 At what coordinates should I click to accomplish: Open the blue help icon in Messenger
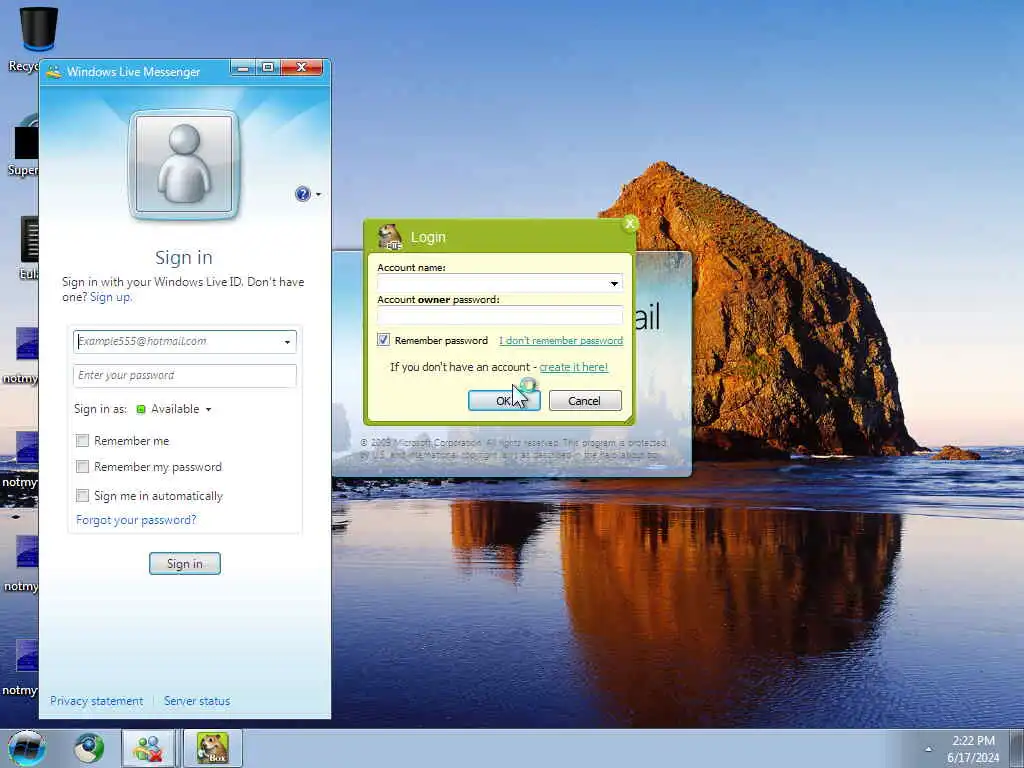point(302,194)
